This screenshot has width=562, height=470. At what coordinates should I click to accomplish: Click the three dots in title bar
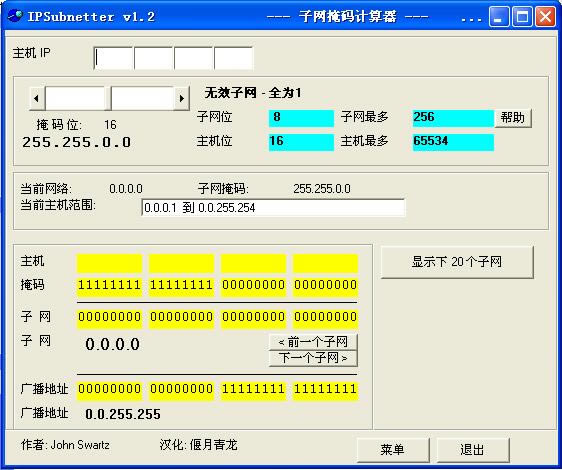click(471, 20)
